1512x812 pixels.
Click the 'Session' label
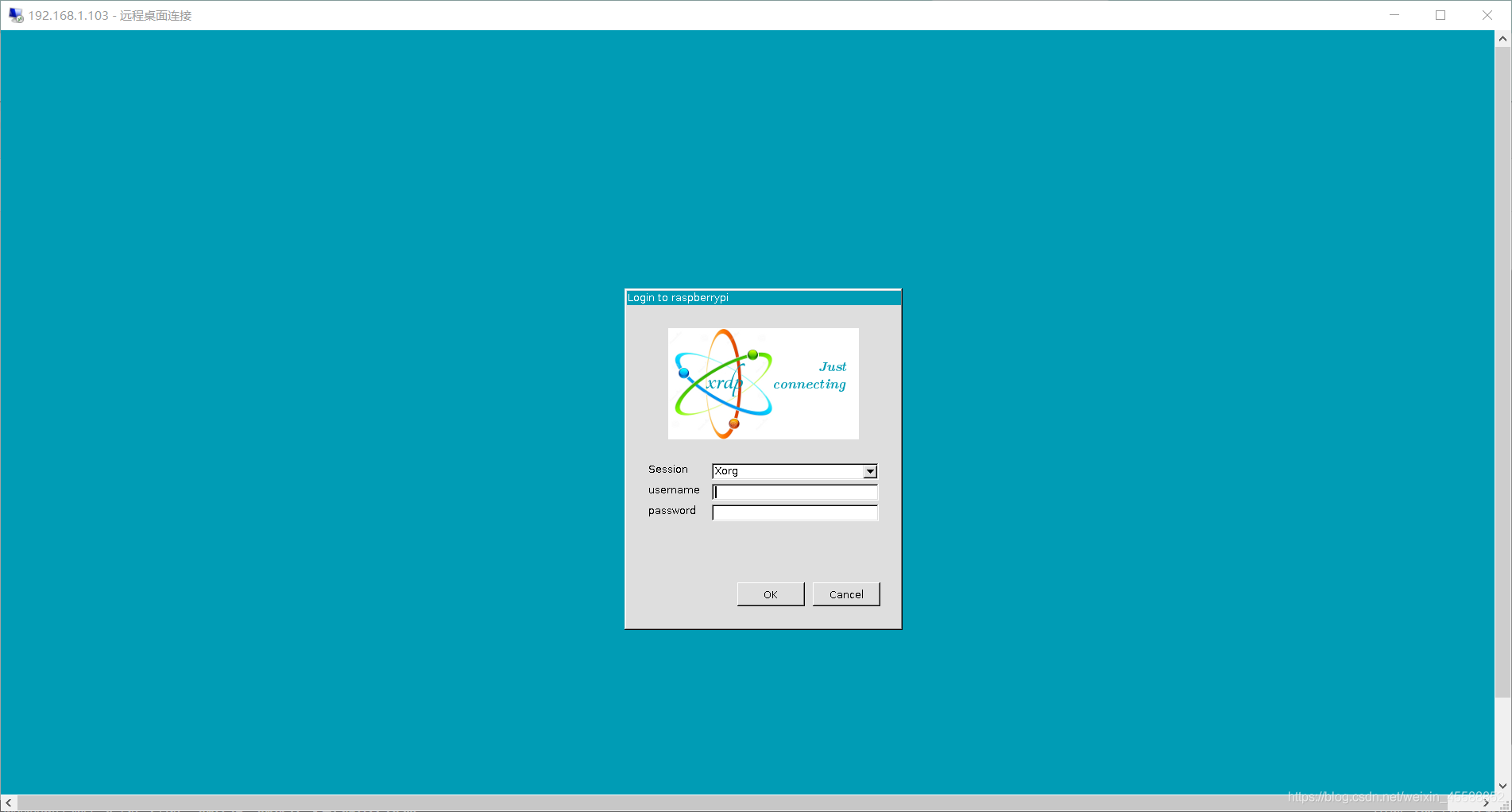(x=668, y=470)
